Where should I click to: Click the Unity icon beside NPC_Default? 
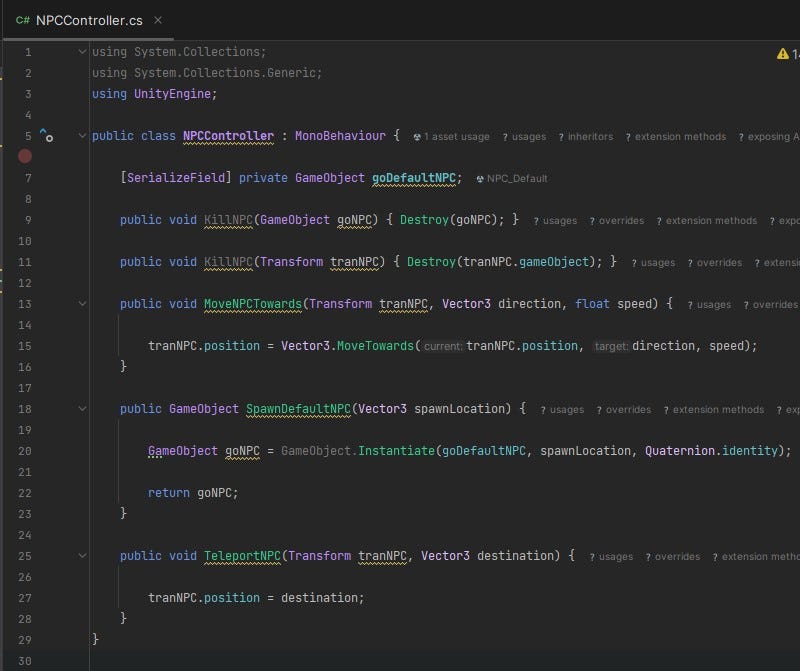click(480, 179)
